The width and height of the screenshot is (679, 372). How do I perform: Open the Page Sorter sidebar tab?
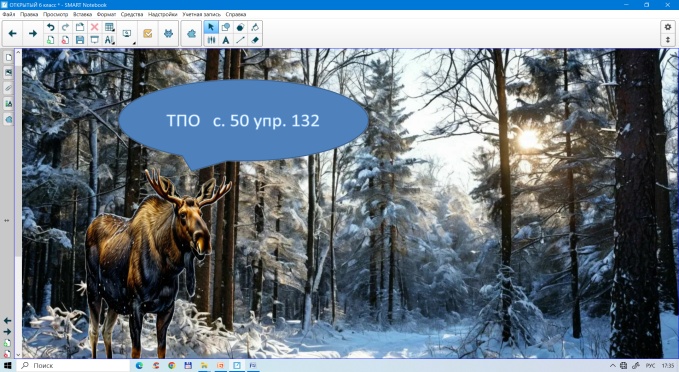8,57
